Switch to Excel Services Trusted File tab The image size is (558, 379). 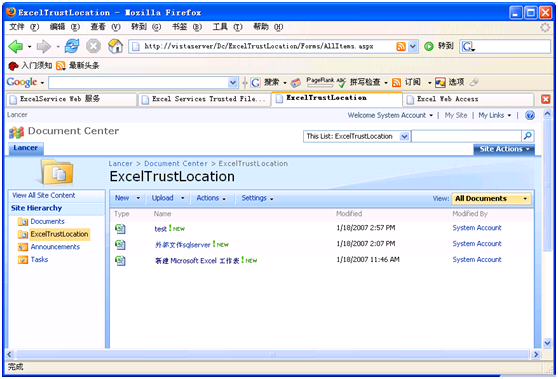point(205,99)
